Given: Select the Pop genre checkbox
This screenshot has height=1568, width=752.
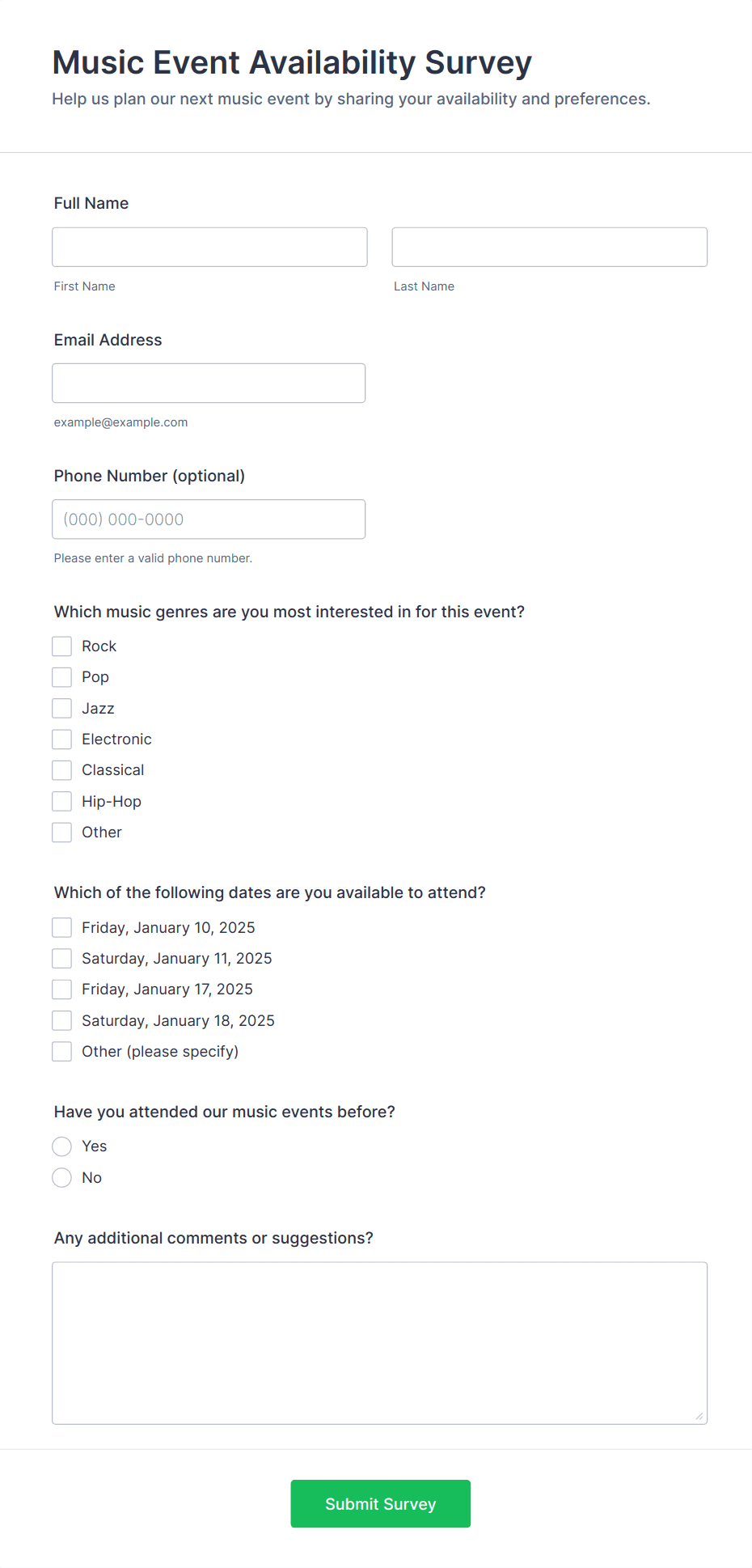Looking at the screenshot, I should point(62,677).
